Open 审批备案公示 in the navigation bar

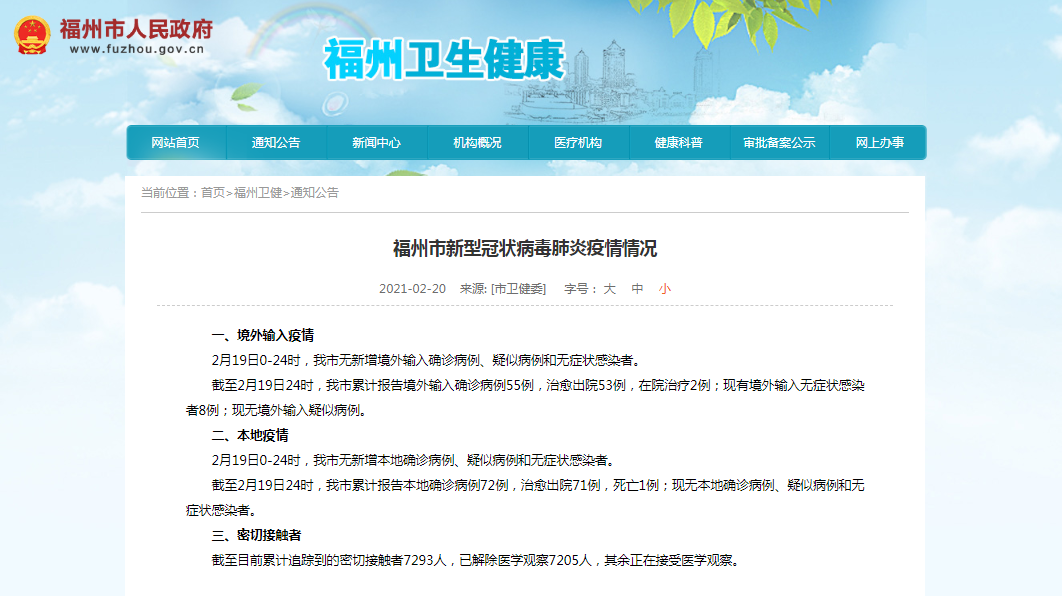(779, 142)
